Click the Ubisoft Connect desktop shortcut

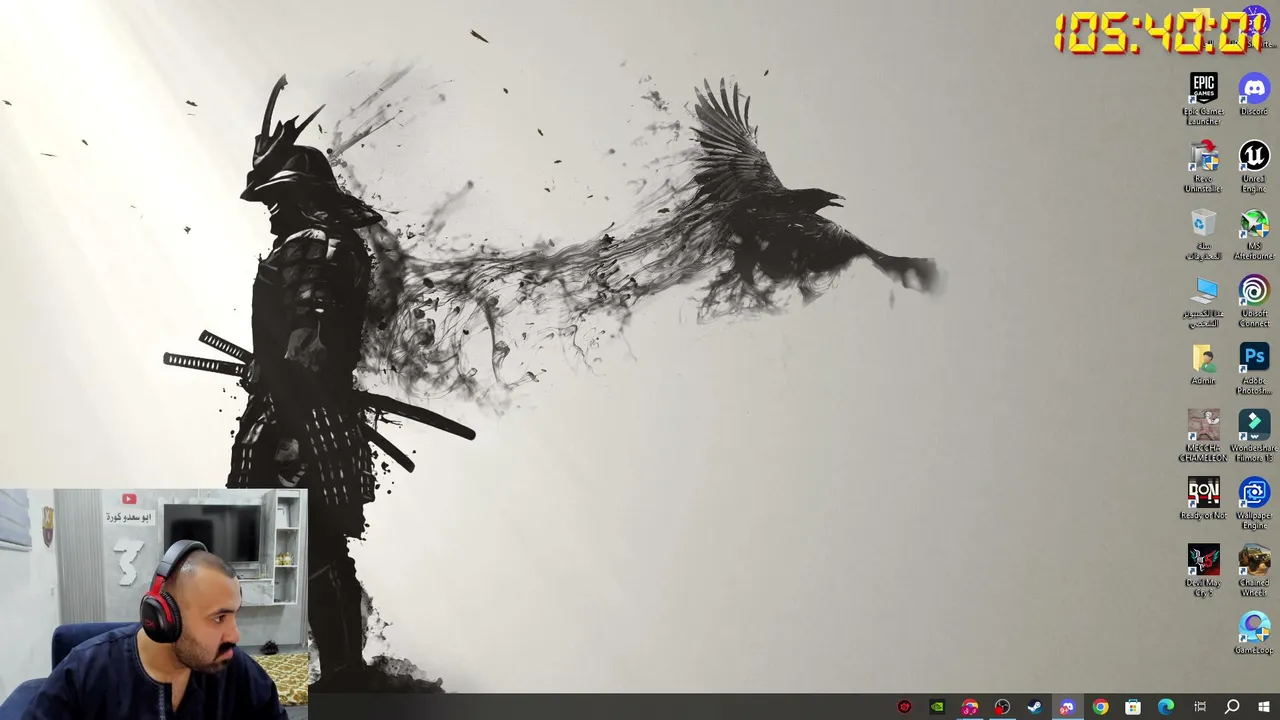point(1254,302)
